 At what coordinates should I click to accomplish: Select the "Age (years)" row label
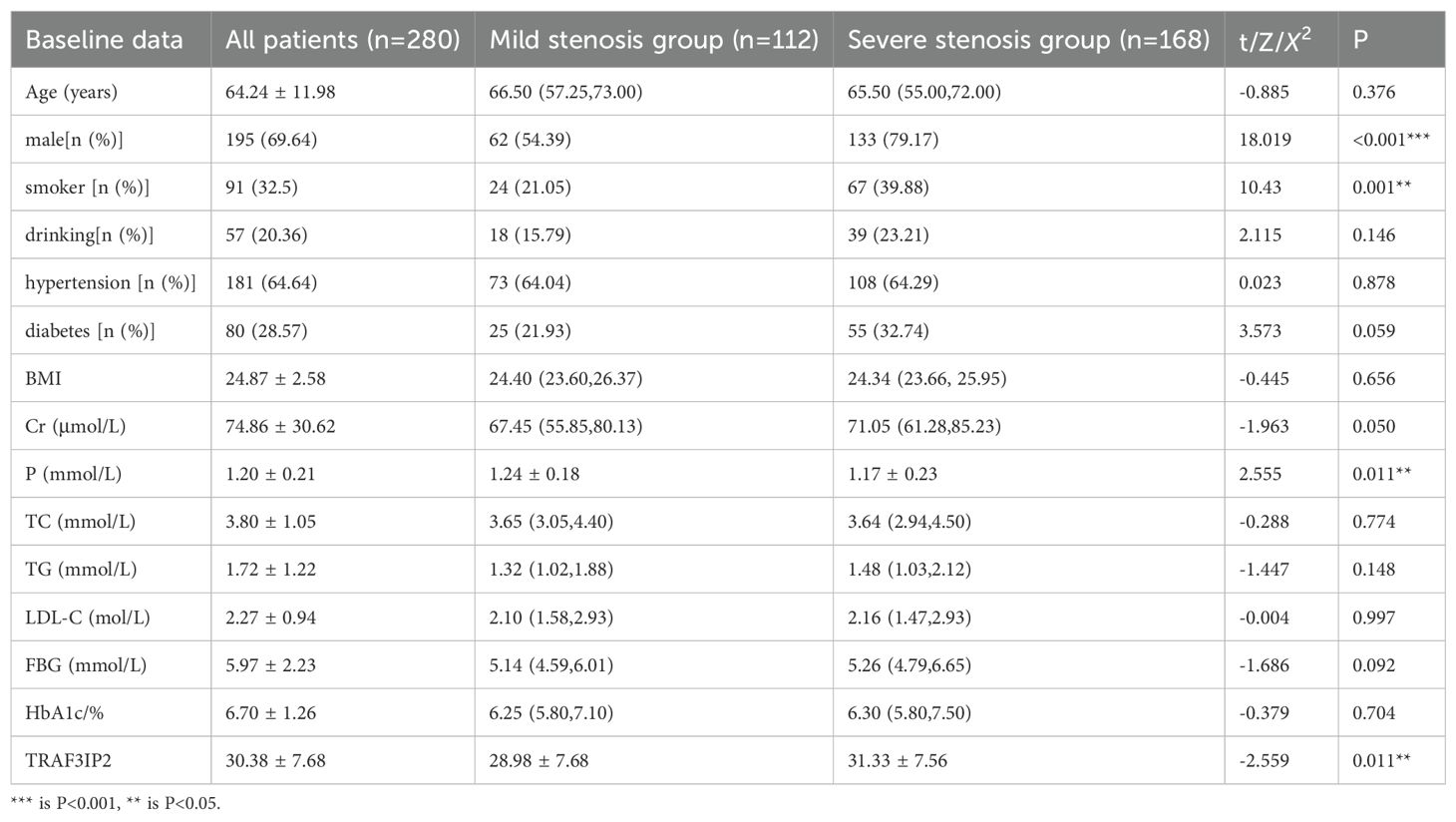71,92
